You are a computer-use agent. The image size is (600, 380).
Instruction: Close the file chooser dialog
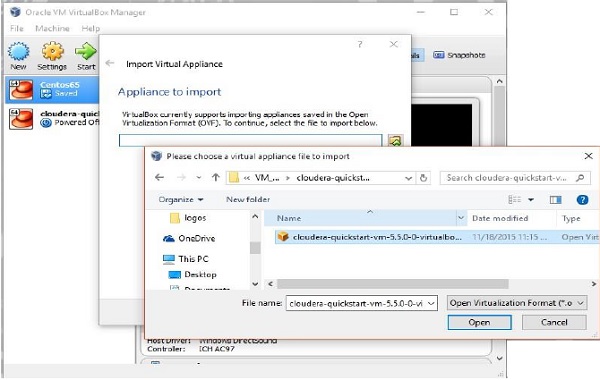tap(589, 156)
